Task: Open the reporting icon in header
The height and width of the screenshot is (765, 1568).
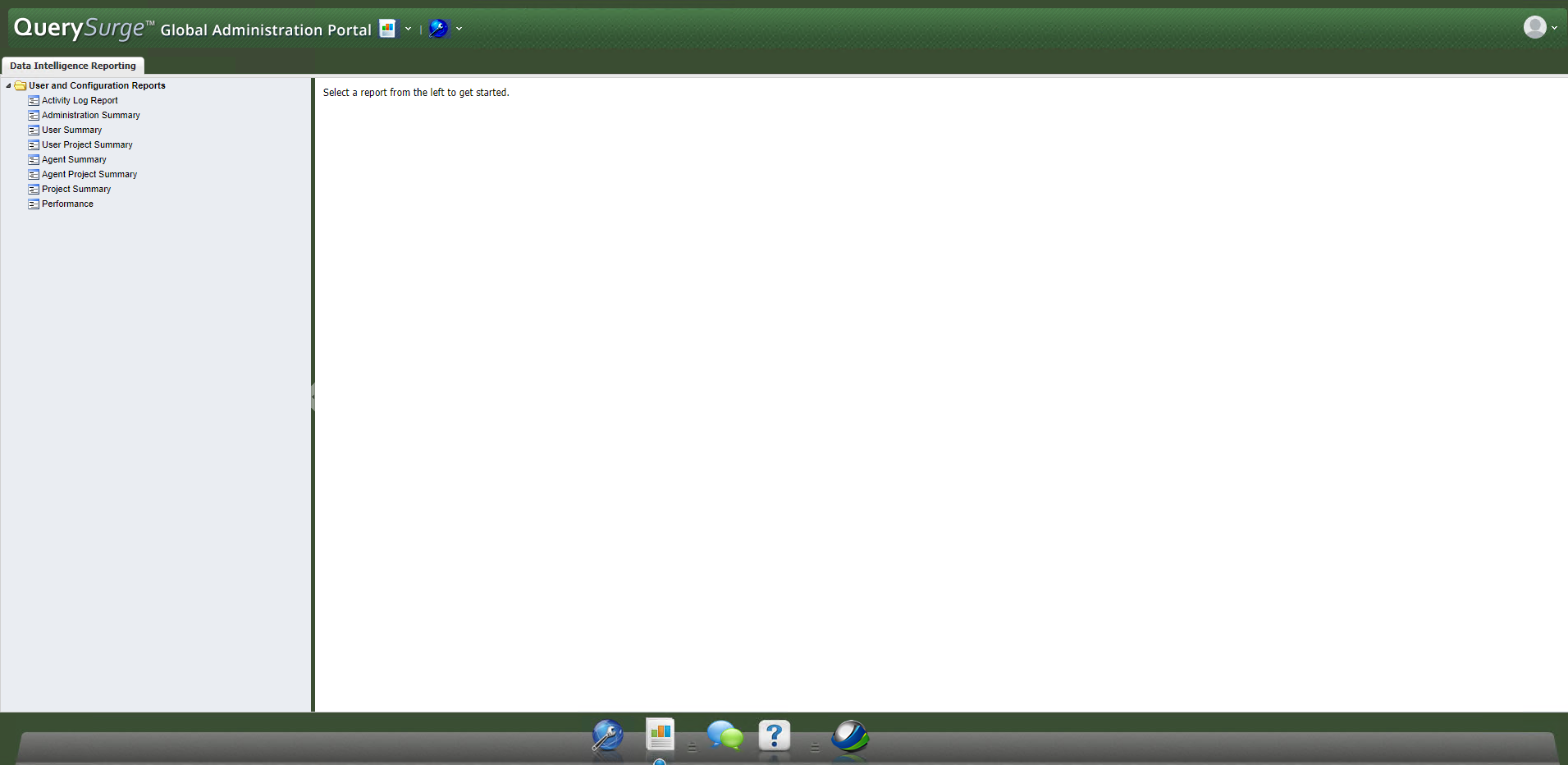Action: point(387,29)
